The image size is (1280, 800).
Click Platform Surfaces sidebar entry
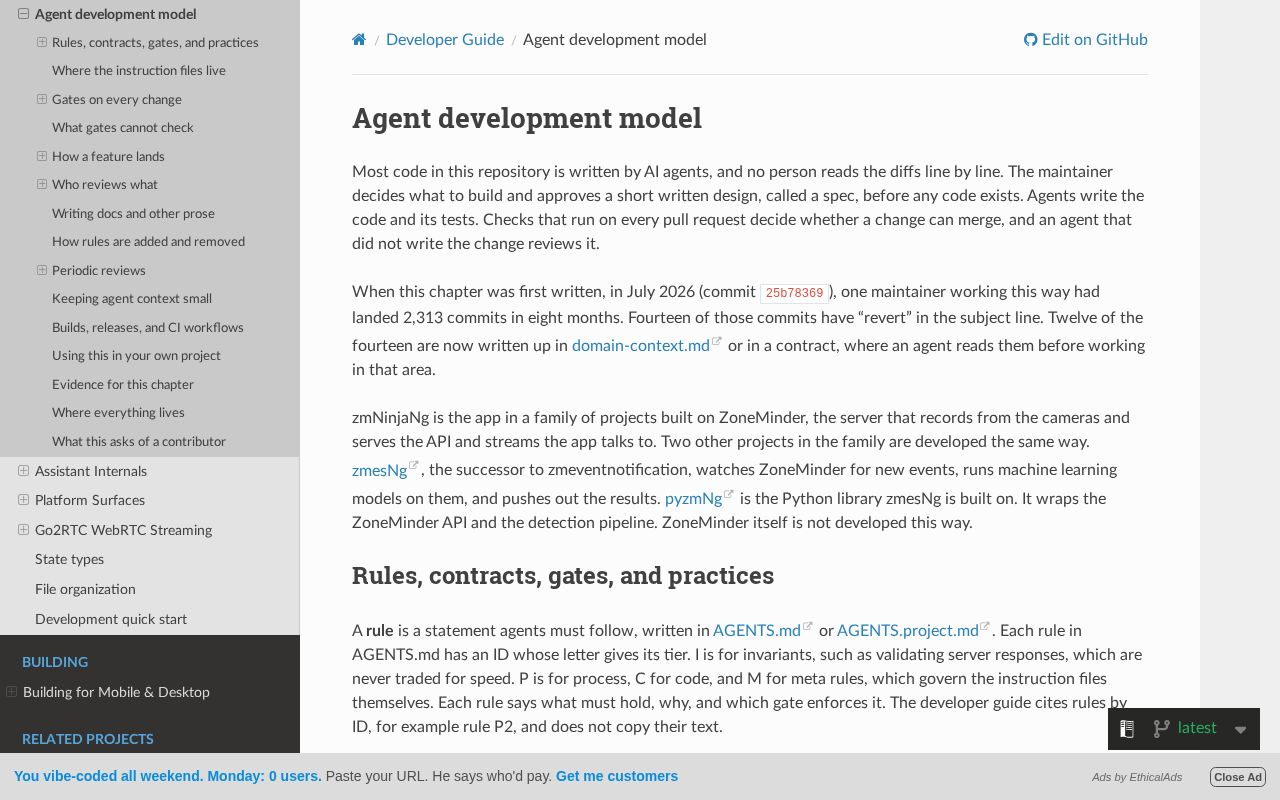[x=90, y=500]
